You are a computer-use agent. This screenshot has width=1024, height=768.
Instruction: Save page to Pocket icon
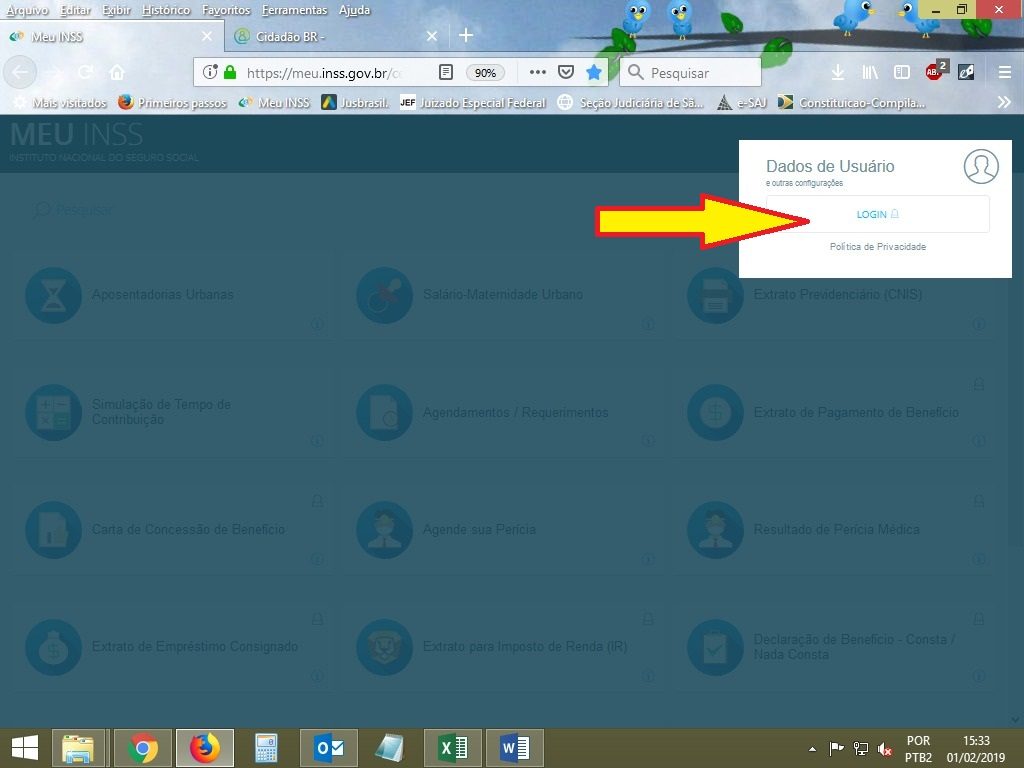click(566, 72)
